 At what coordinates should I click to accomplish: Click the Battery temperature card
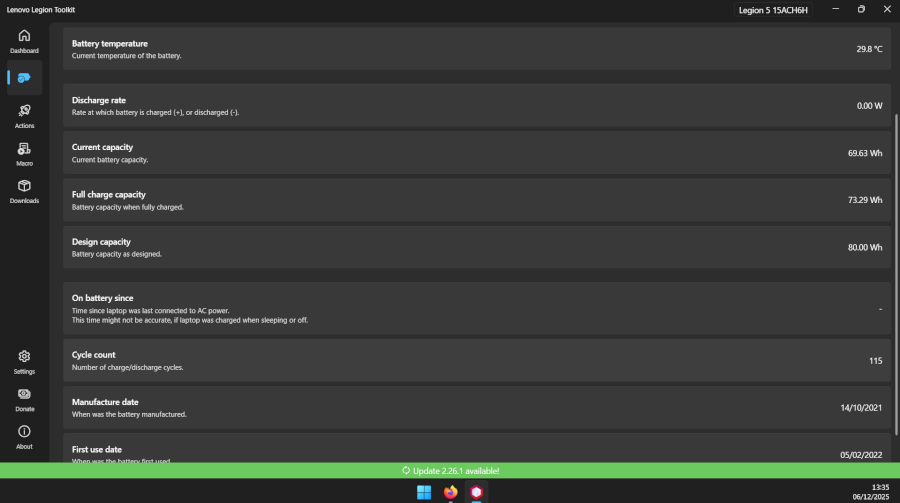tap(477, 49)
